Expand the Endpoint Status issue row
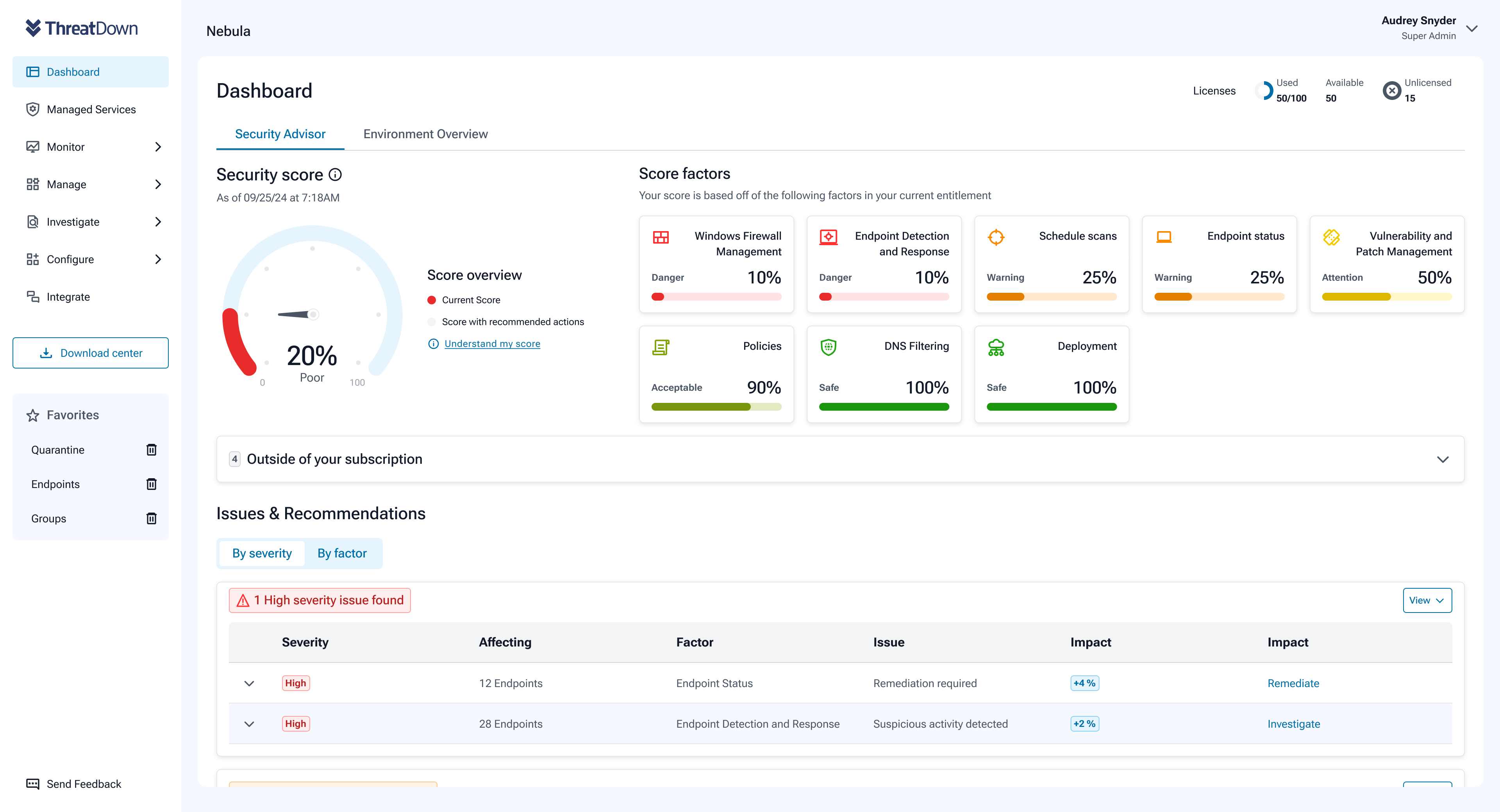Screen dimensions: 1500x812 coord(250,683)
